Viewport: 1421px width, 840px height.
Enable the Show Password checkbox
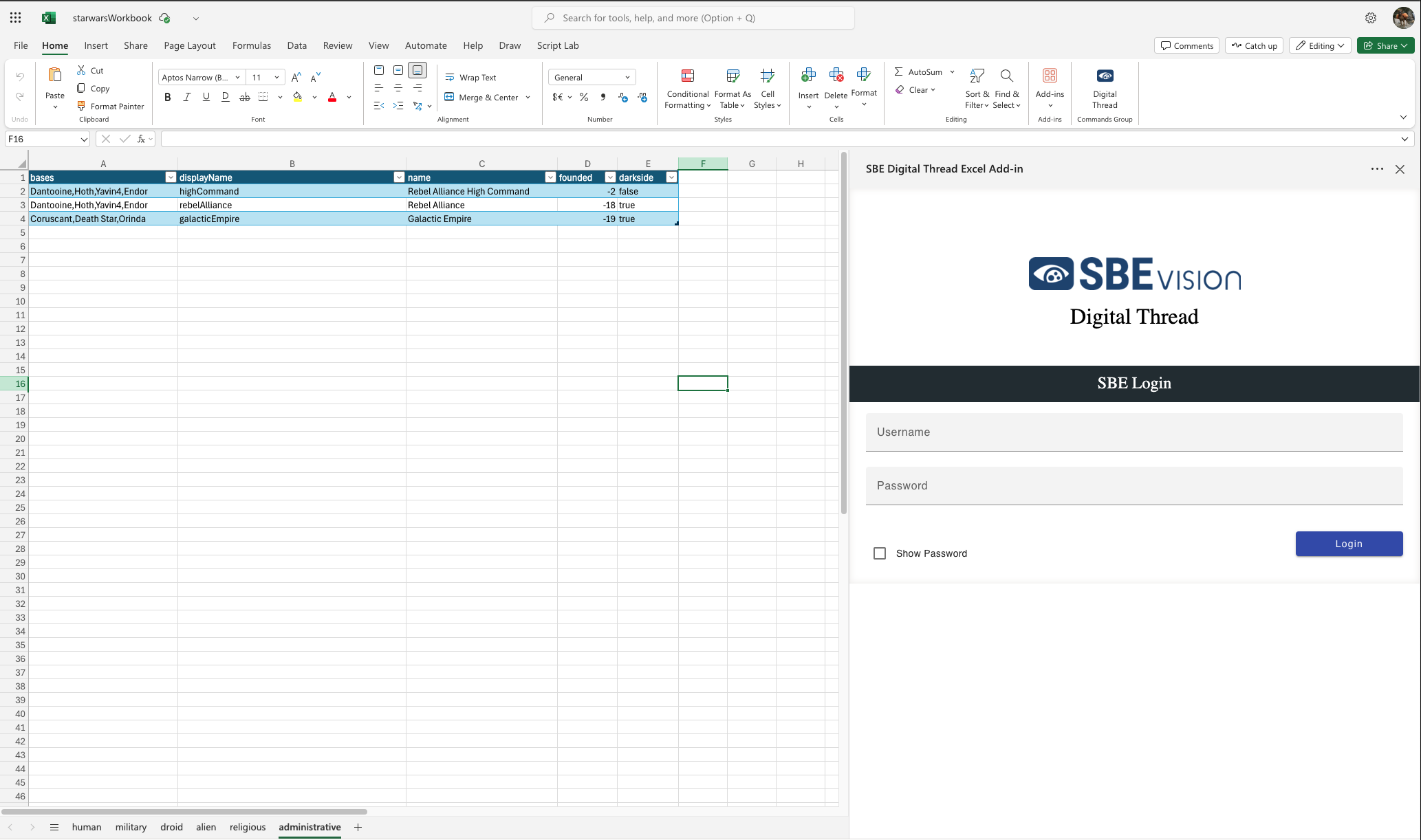879,553
